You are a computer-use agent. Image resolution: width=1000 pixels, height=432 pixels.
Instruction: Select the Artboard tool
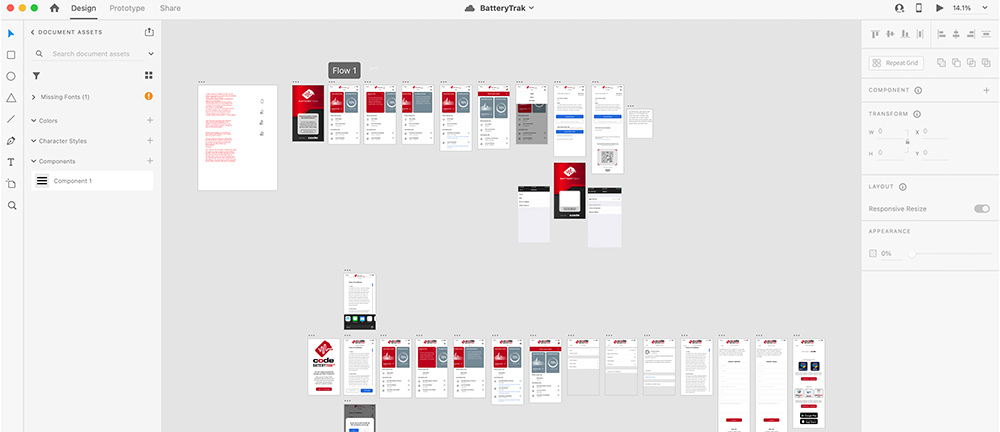tap(11, 184)
